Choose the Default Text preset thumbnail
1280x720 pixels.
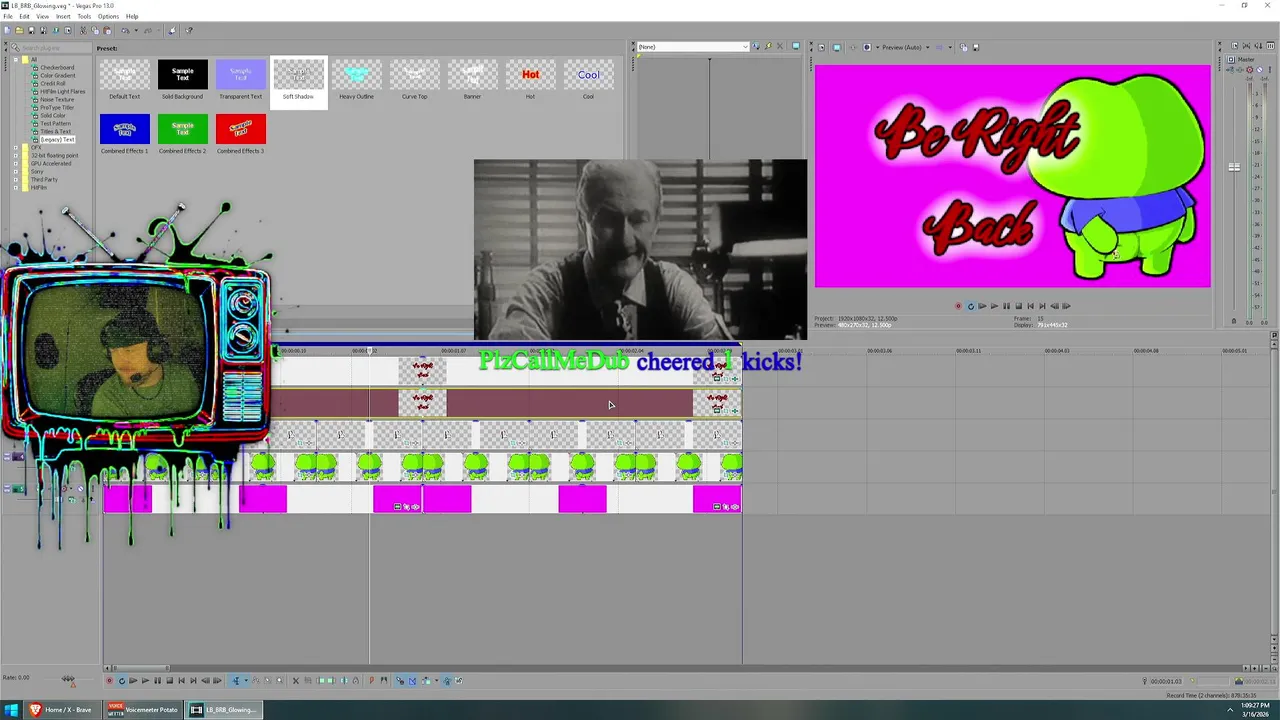(x=124, y=75)
